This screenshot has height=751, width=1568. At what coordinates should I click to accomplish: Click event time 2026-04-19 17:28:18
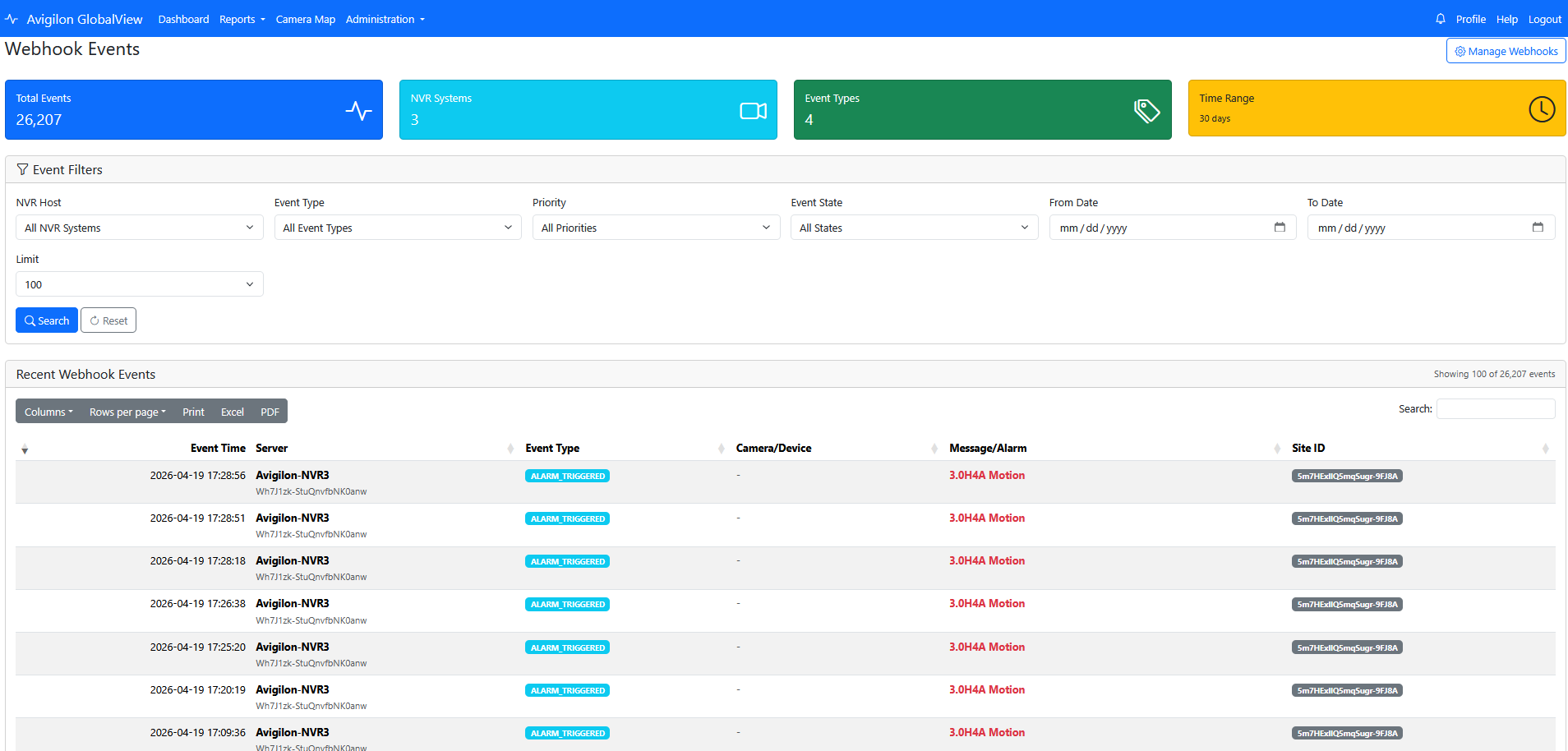click(x=197, y=560)
